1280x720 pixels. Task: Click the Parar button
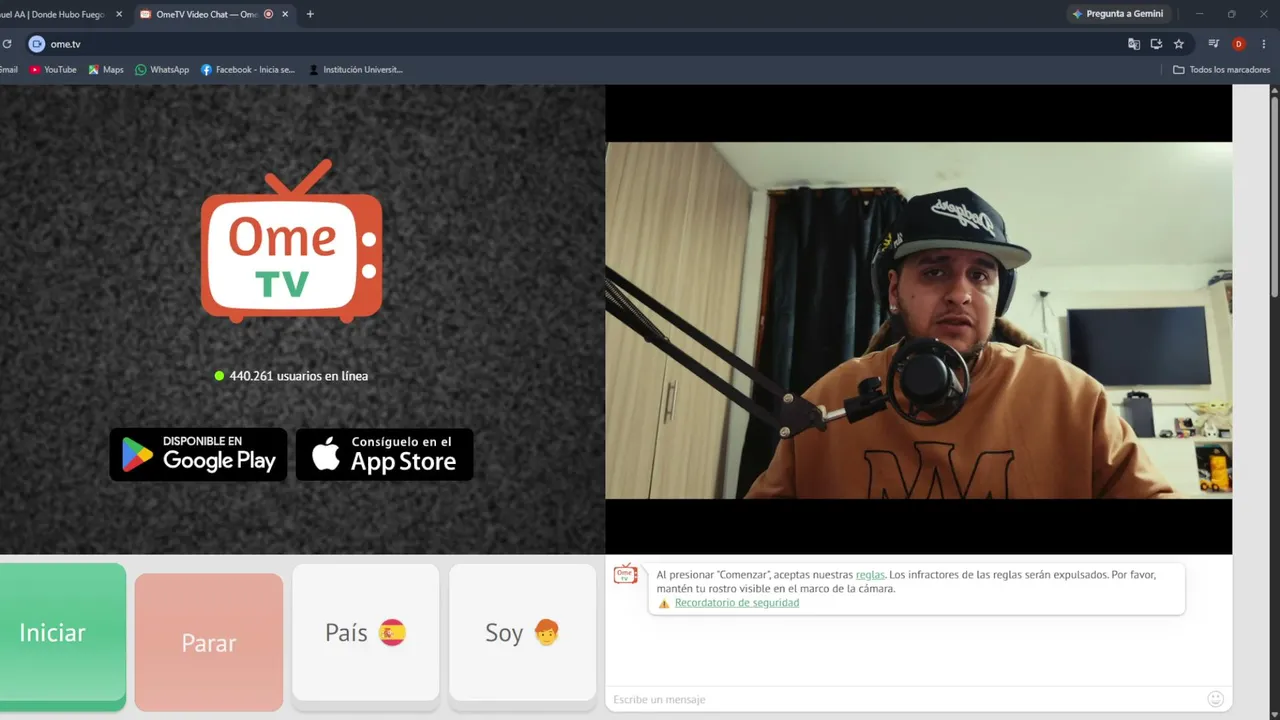pyautogui.click(x=209, y=642)
